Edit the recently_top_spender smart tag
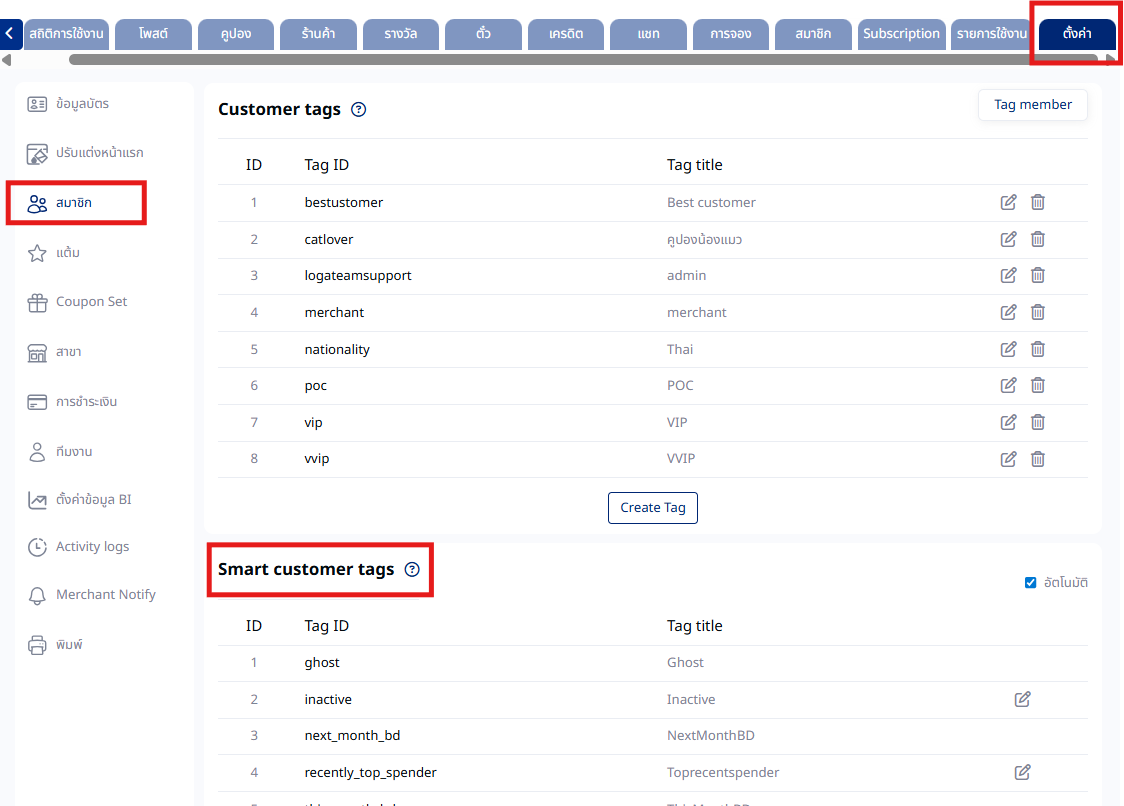The width and height of the screenshot is (1124, 806). pos(1022,772)
